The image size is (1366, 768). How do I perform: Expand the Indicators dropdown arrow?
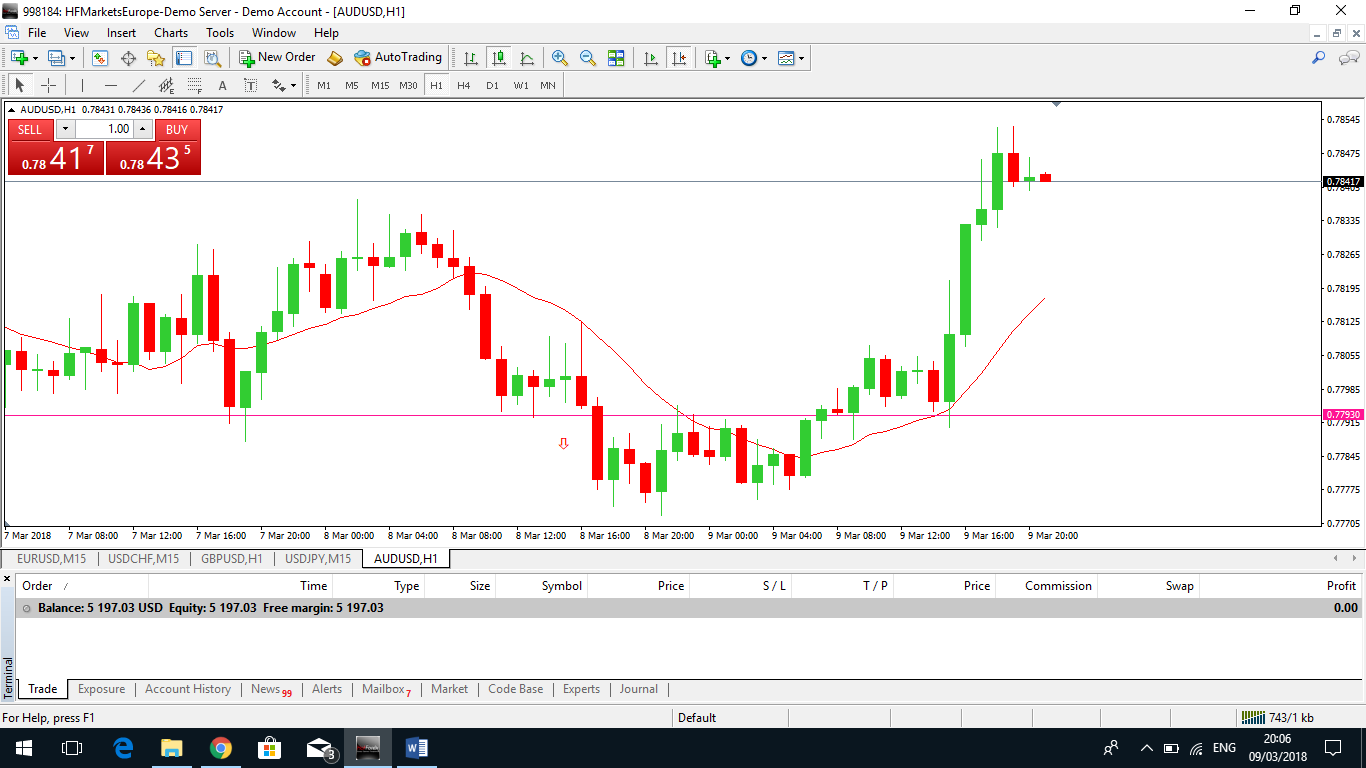tap(728, 58)
